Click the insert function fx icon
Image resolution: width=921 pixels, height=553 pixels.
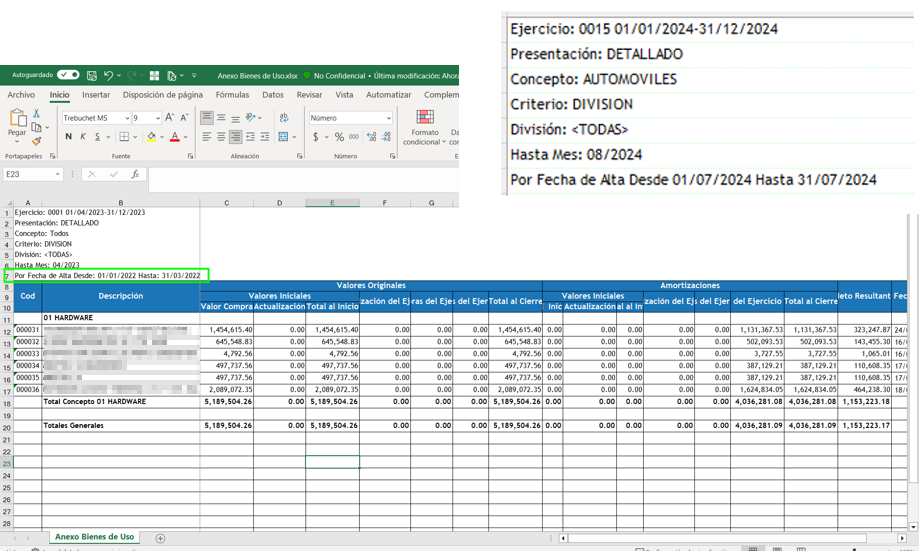click(x=135, y=174)
